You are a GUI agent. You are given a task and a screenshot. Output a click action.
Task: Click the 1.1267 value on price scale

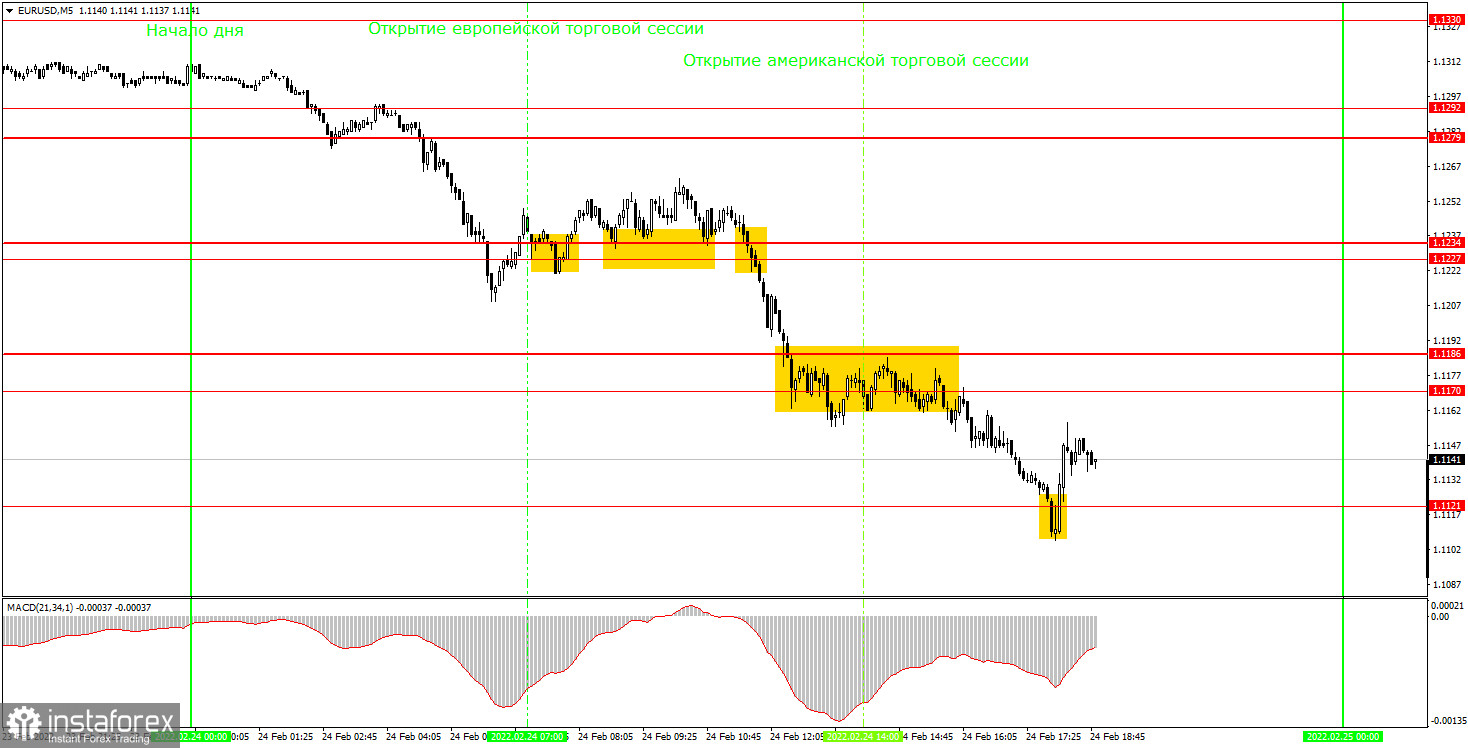tap(1445, 166)
